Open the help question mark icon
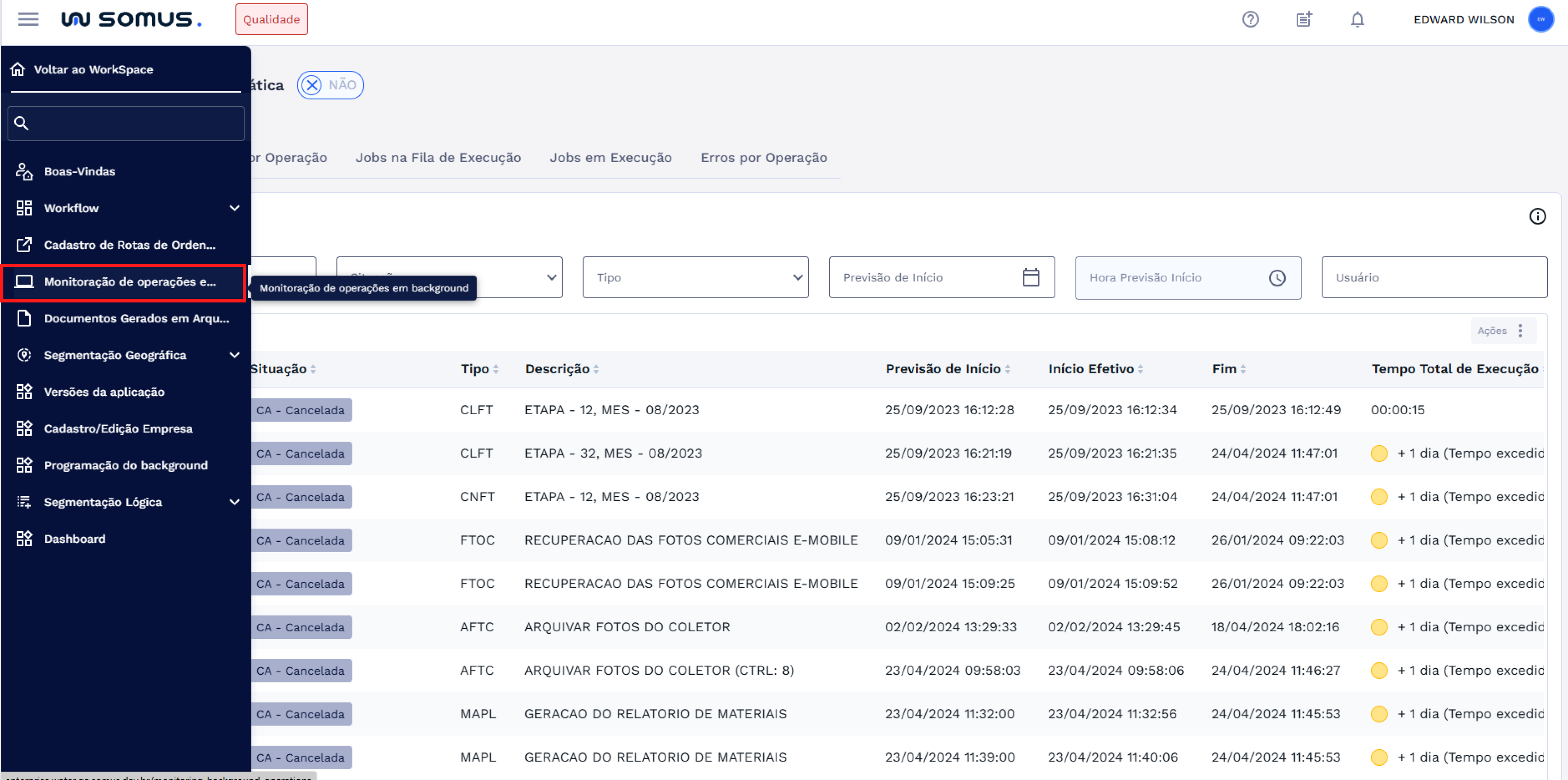 pos(1250,20)
